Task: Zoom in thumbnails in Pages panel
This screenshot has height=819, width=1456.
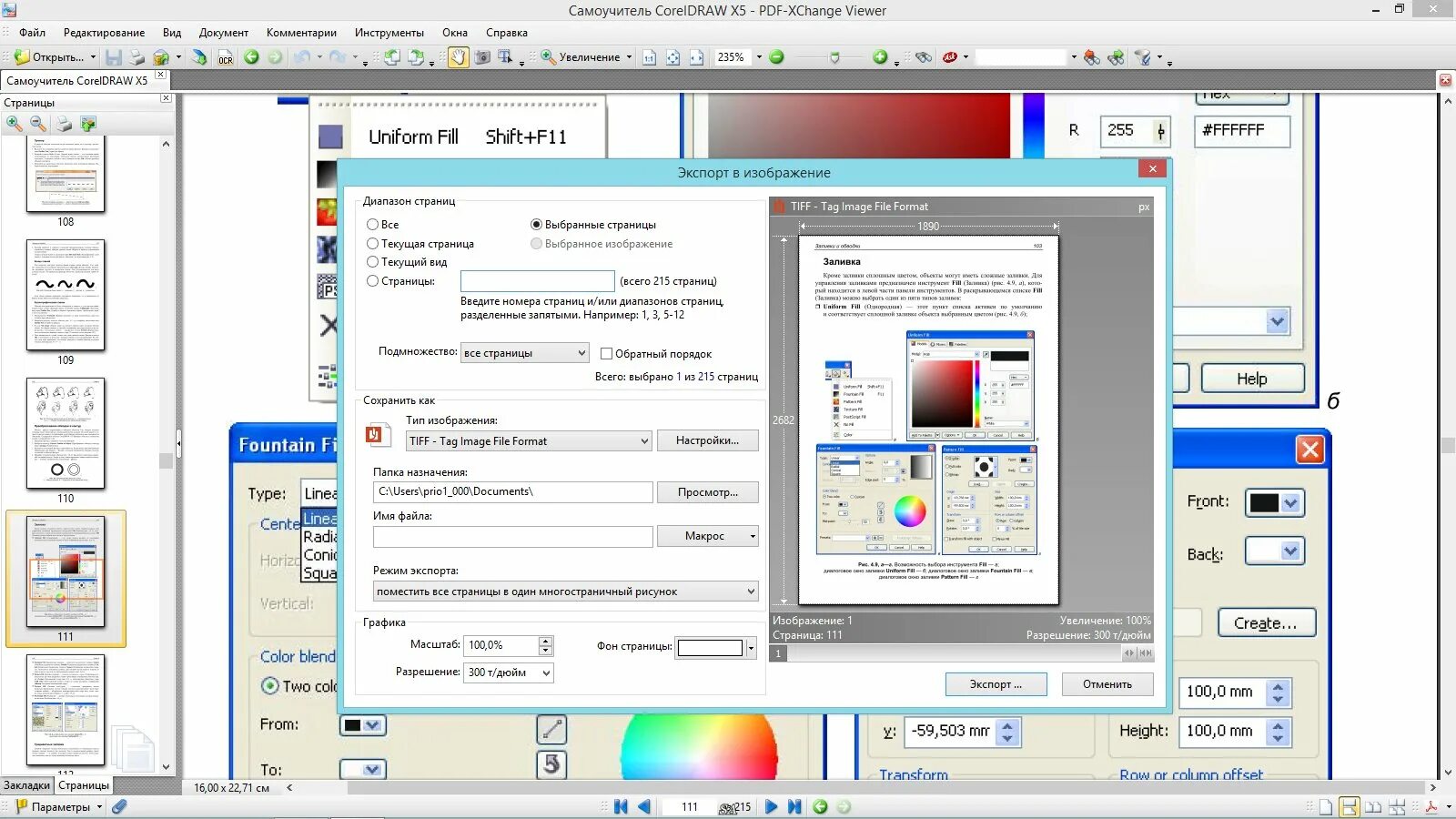Action: point(14,123)
